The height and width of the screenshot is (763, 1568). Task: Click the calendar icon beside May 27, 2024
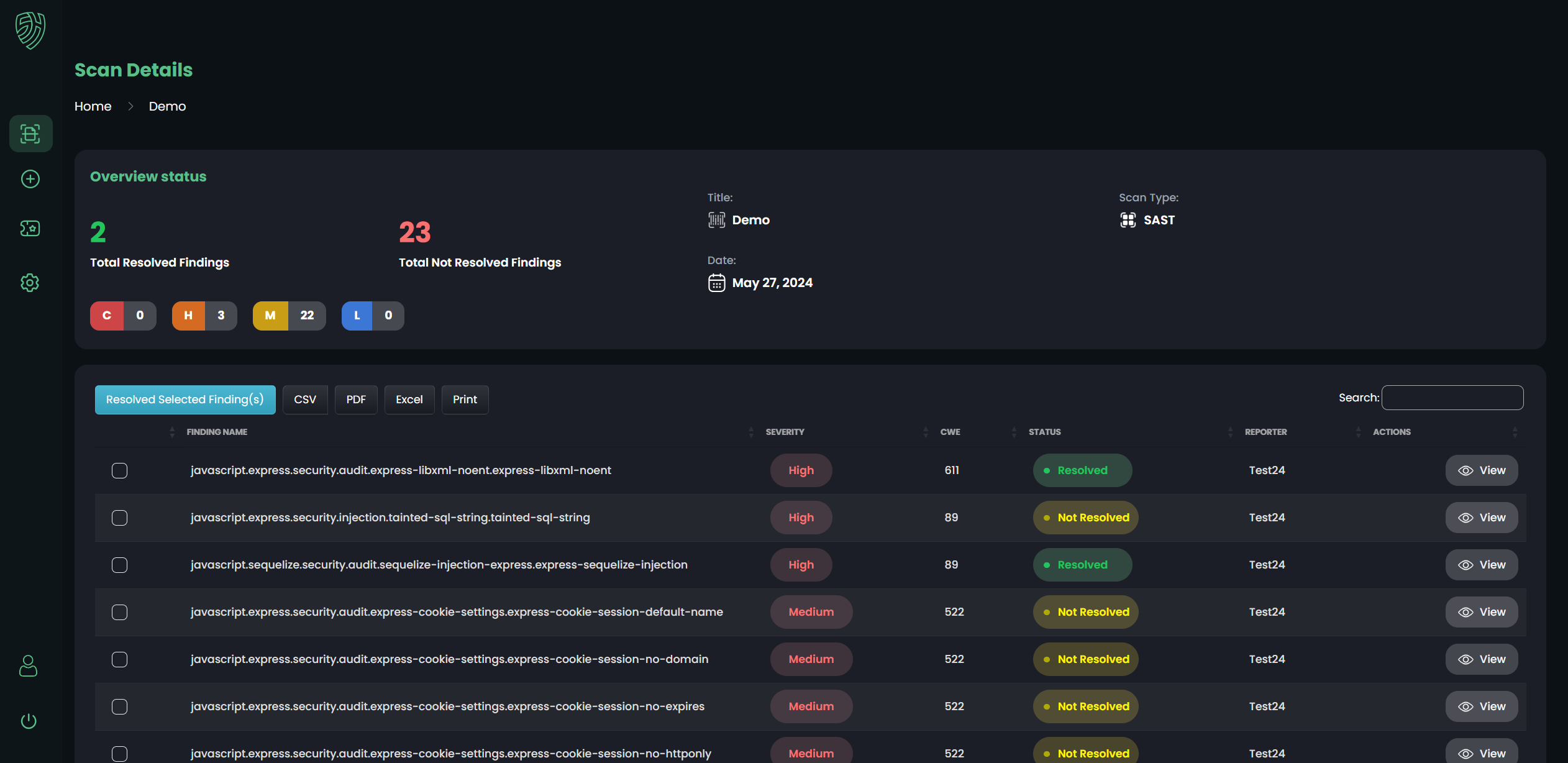click(x=716, y=283)
